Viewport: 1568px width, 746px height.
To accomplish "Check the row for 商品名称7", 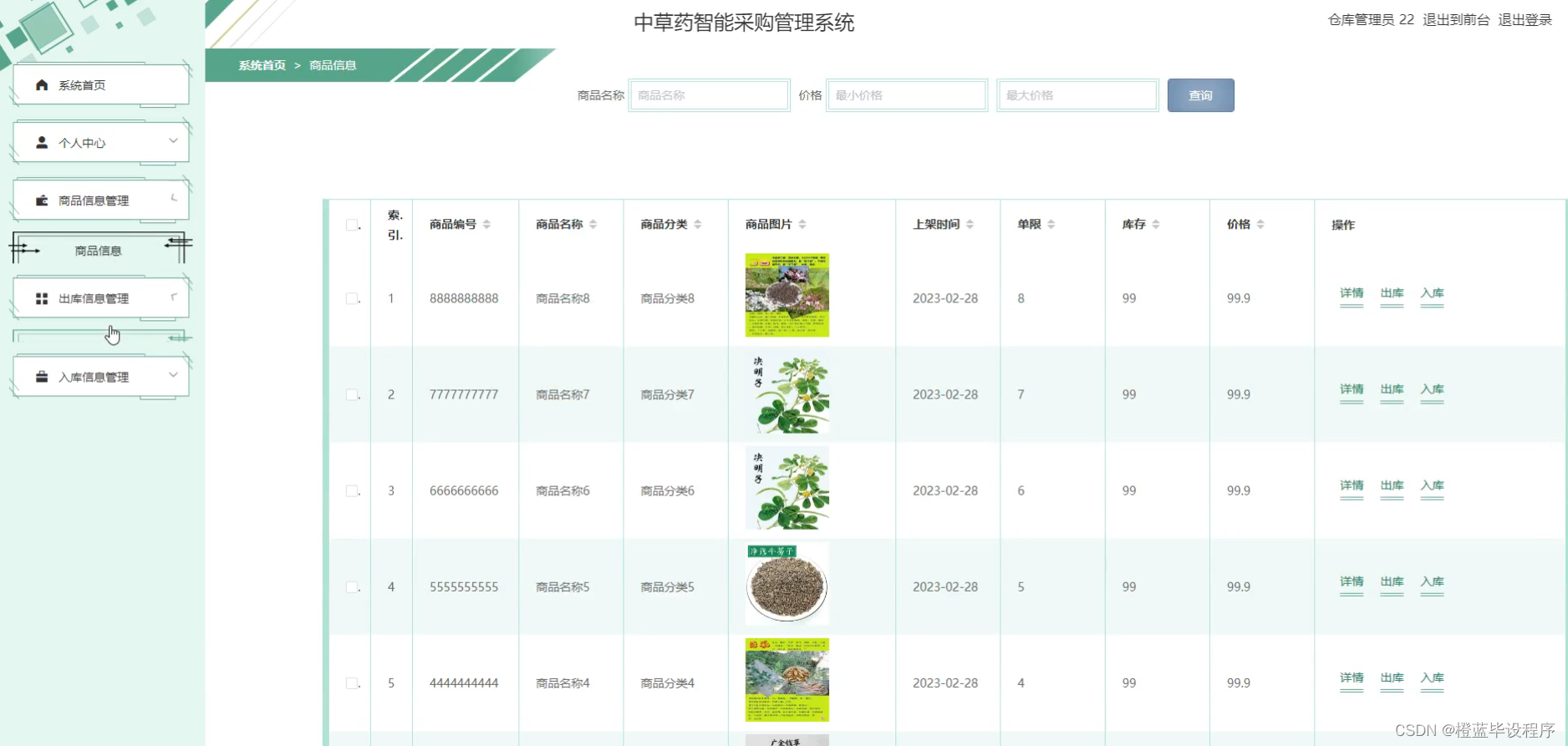I will 352,394.
